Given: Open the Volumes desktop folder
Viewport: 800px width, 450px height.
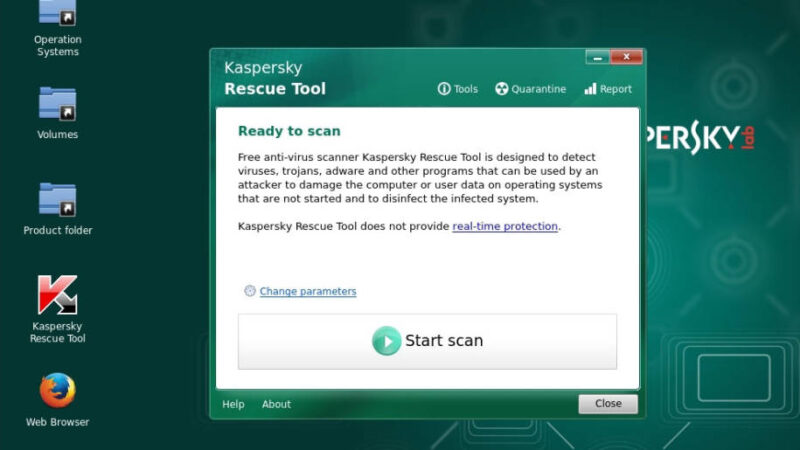Looking at the screenshot, I should point(57,105).
